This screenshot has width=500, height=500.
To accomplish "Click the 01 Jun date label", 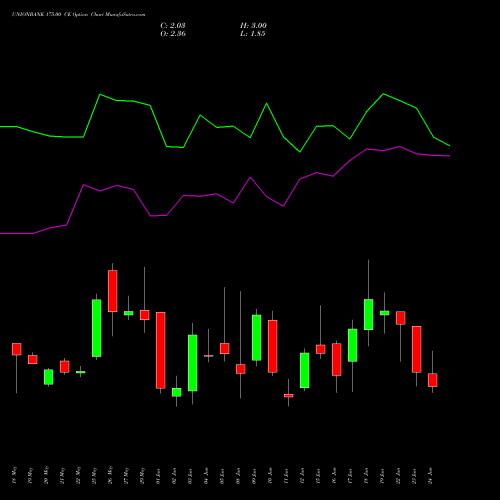I will (158, 476).
